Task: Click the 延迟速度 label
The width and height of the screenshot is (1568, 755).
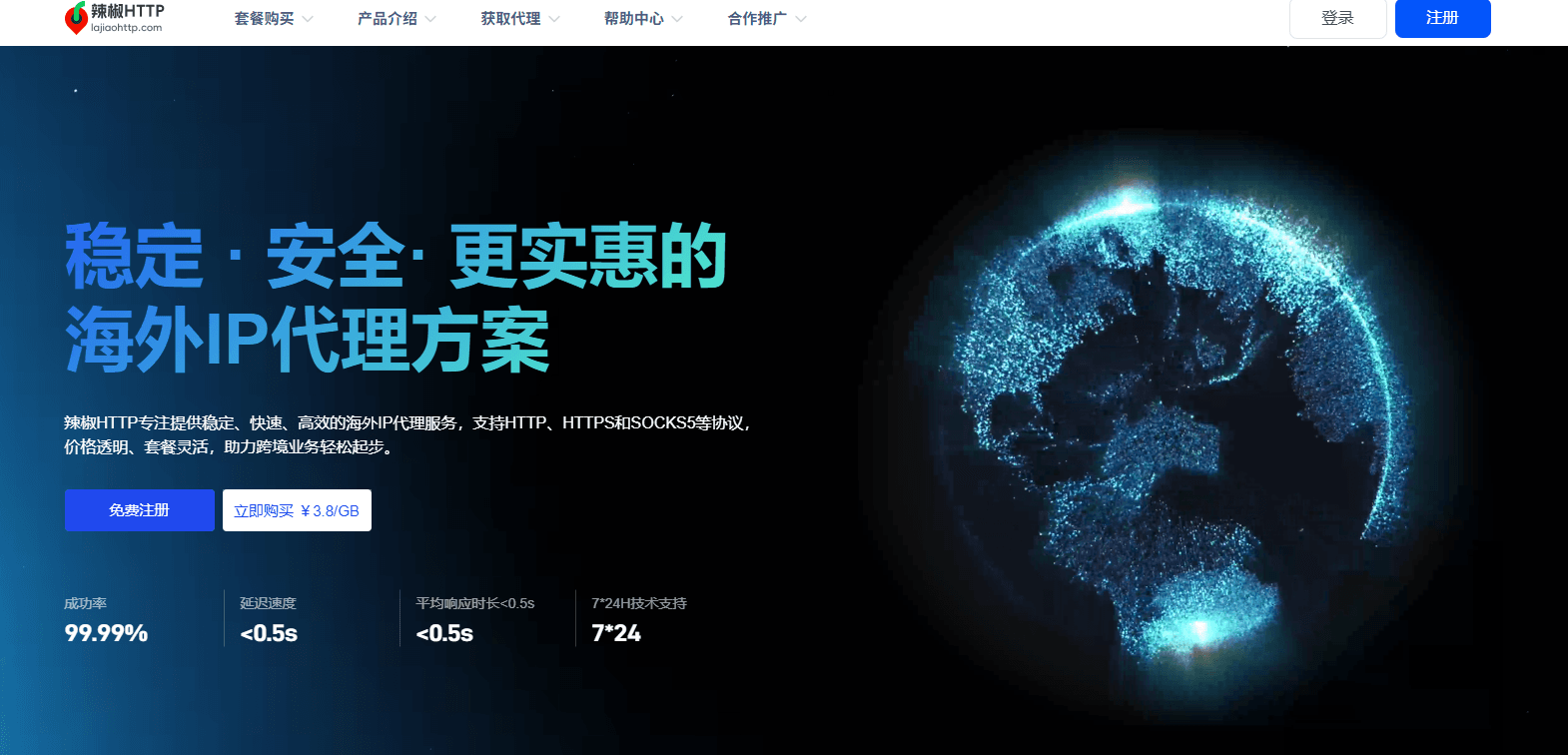Action: pos(269,603)
